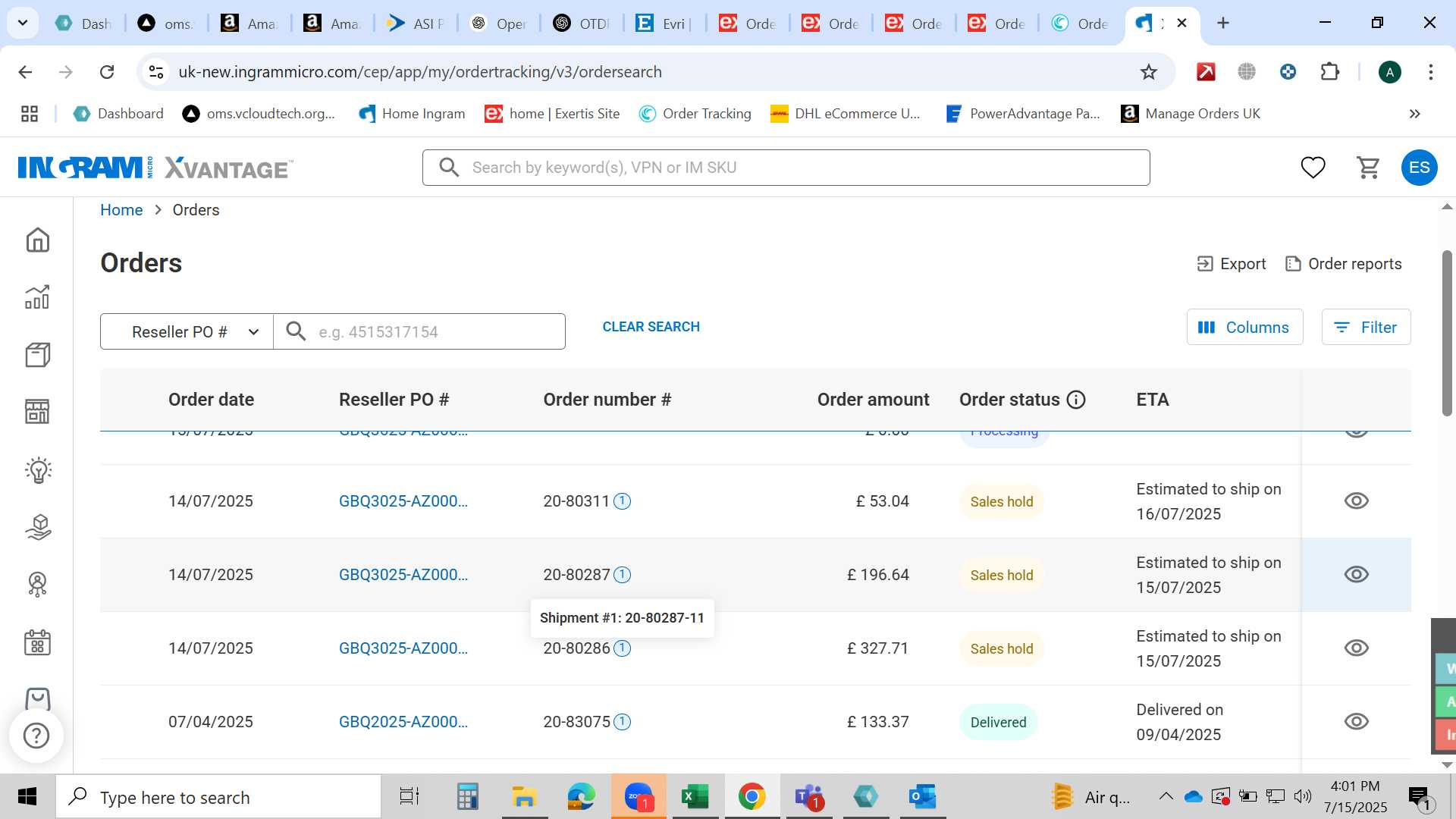This screenshot has height=819, width=1456.
Task: View details of order 20-80311
Action: click(x=1356, y=501)
